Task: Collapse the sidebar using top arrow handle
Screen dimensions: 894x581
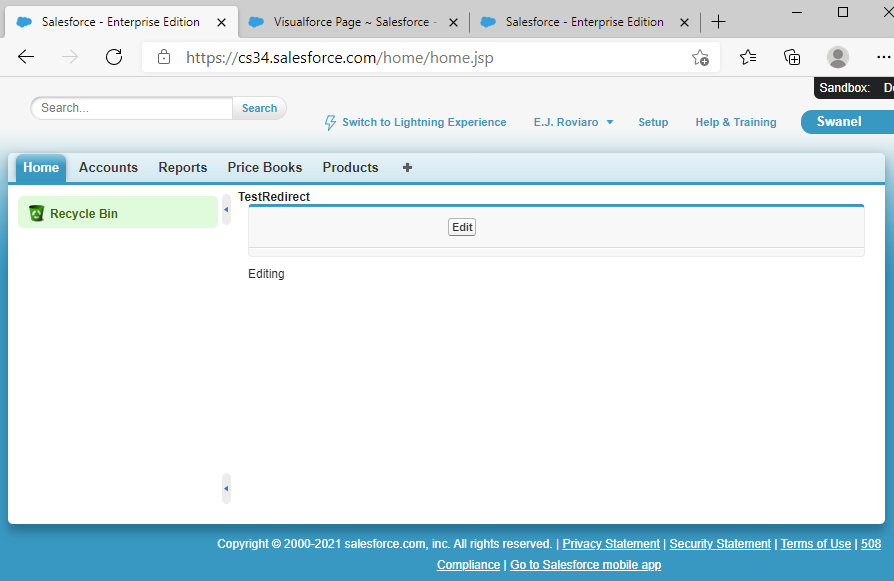Action: tap(226, 209)
